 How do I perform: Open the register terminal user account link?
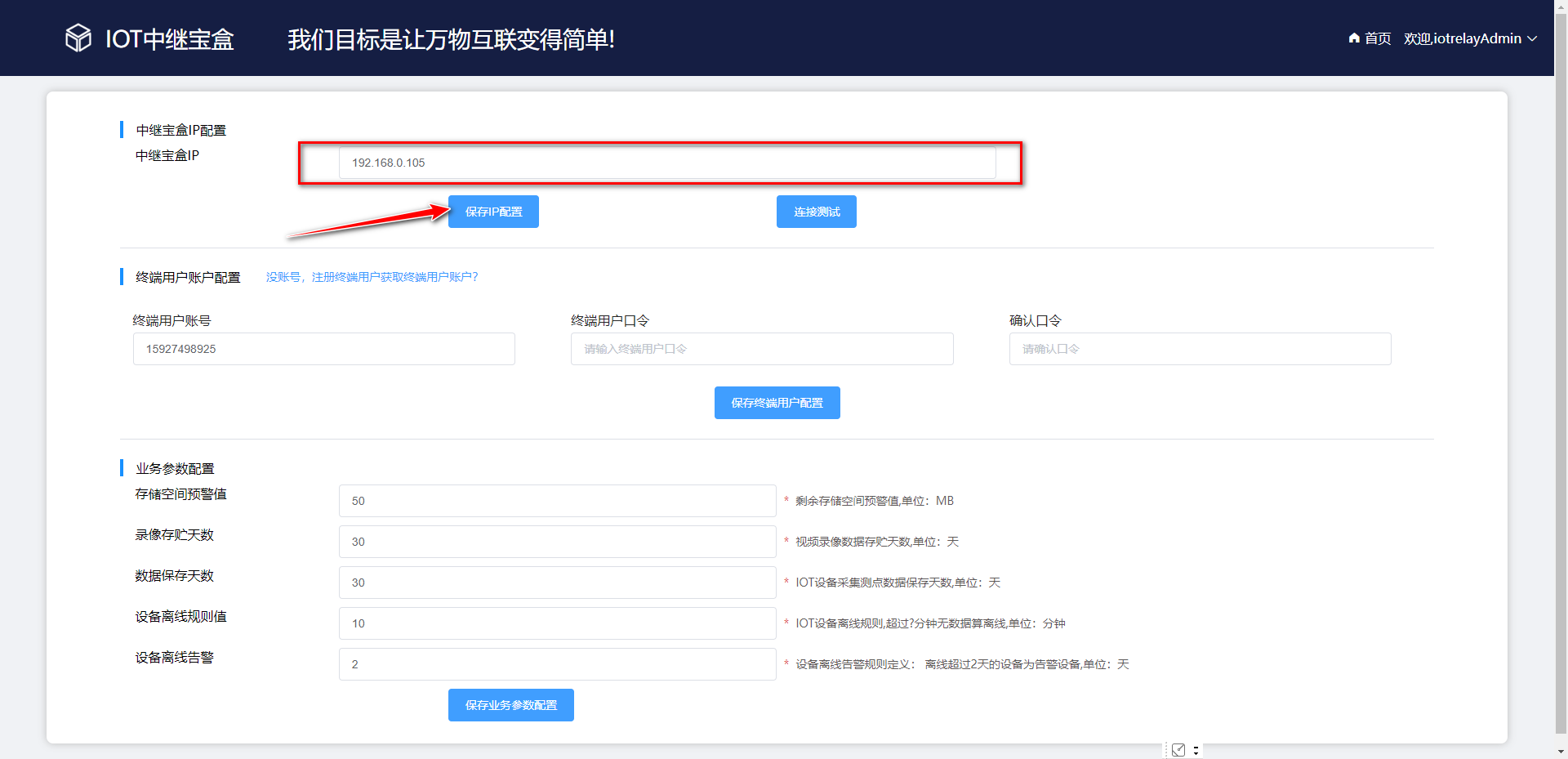pyautogui.click(x=372, y=277)
